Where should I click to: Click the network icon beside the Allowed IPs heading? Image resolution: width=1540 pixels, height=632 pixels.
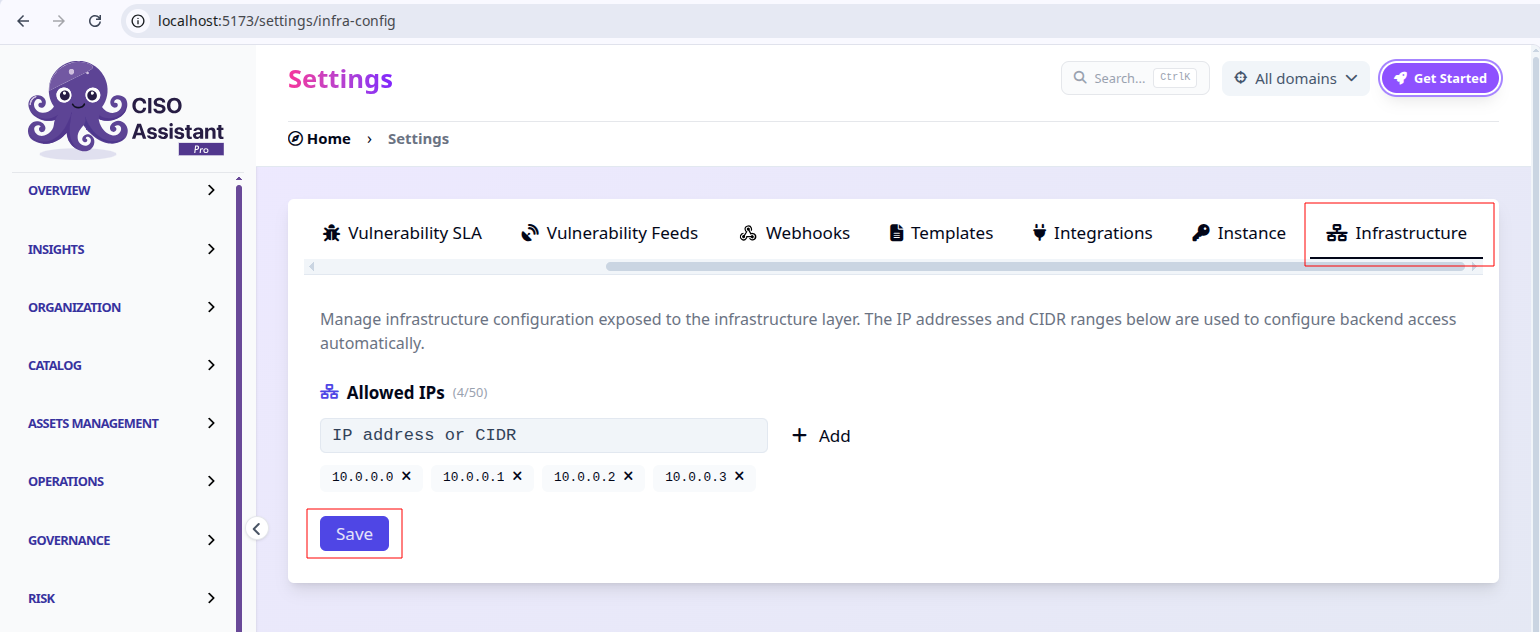pos(330,392)
